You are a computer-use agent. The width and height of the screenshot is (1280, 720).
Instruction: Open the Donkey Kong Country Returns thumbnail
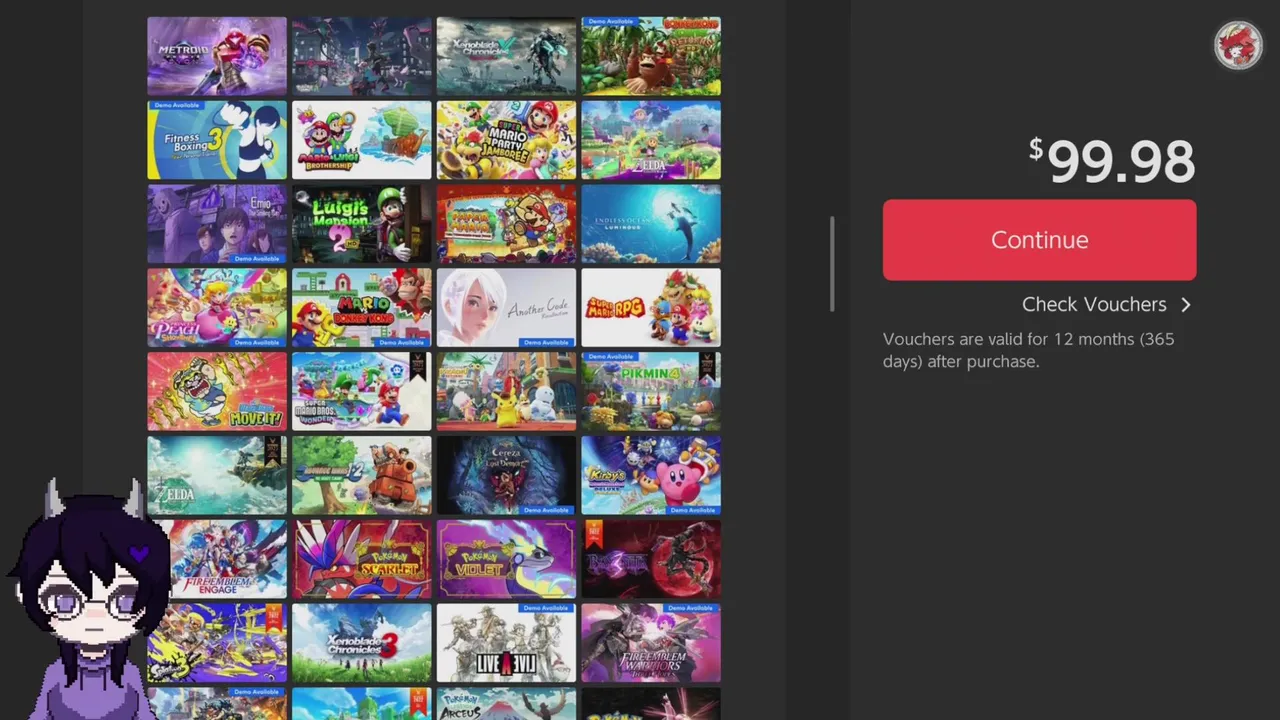coord(651,56)
